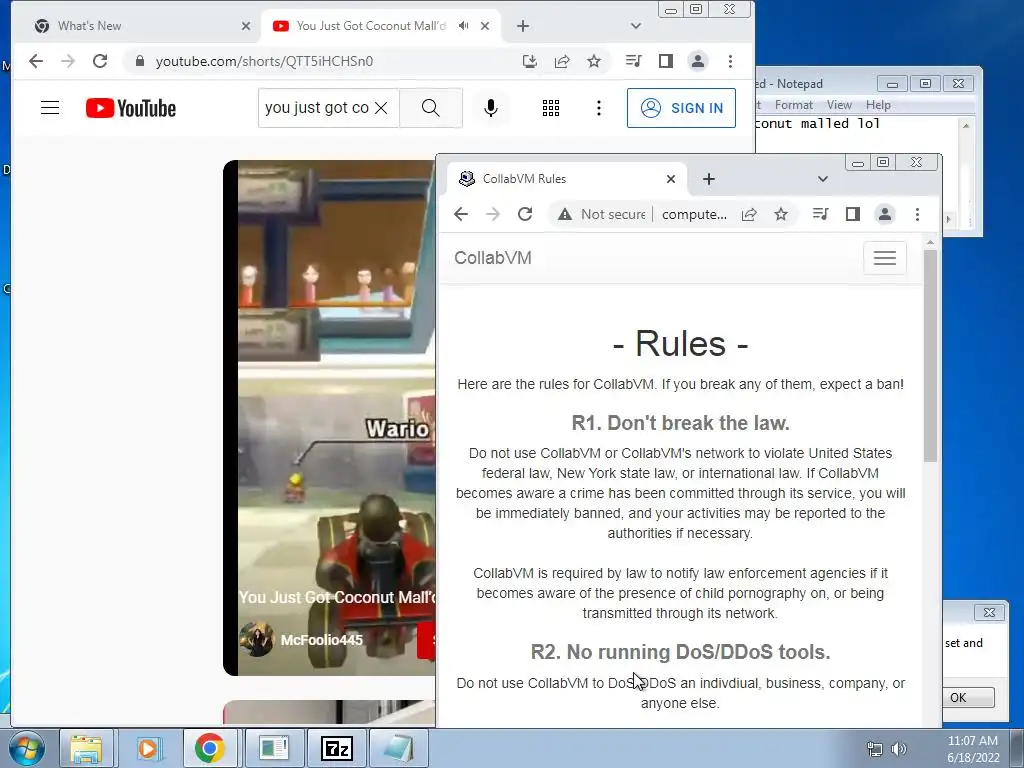This screenshot has height=768, width=1024.
Task: Click the CollabVM brand link
Action: (x=493, y=258)
